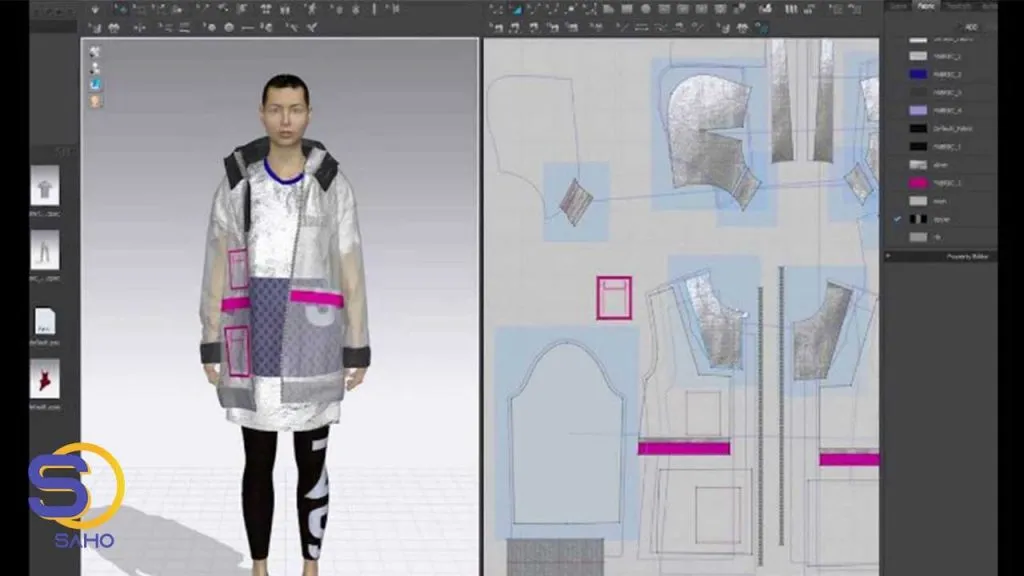Pick the lavender fabric swatch in the list
The height and width of the screenshot is (576, 1024).
(917, 110)
